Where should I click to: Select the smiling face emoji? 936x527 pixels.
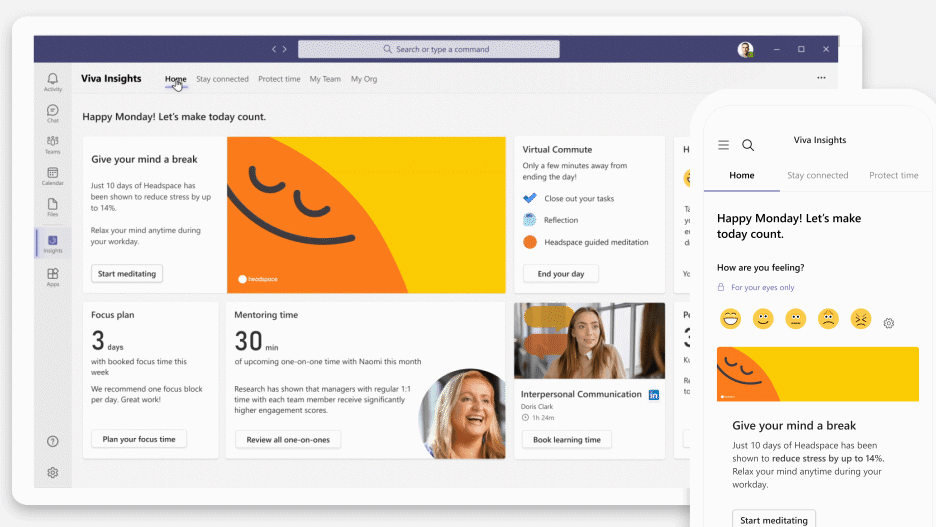[x=763, y=319]
